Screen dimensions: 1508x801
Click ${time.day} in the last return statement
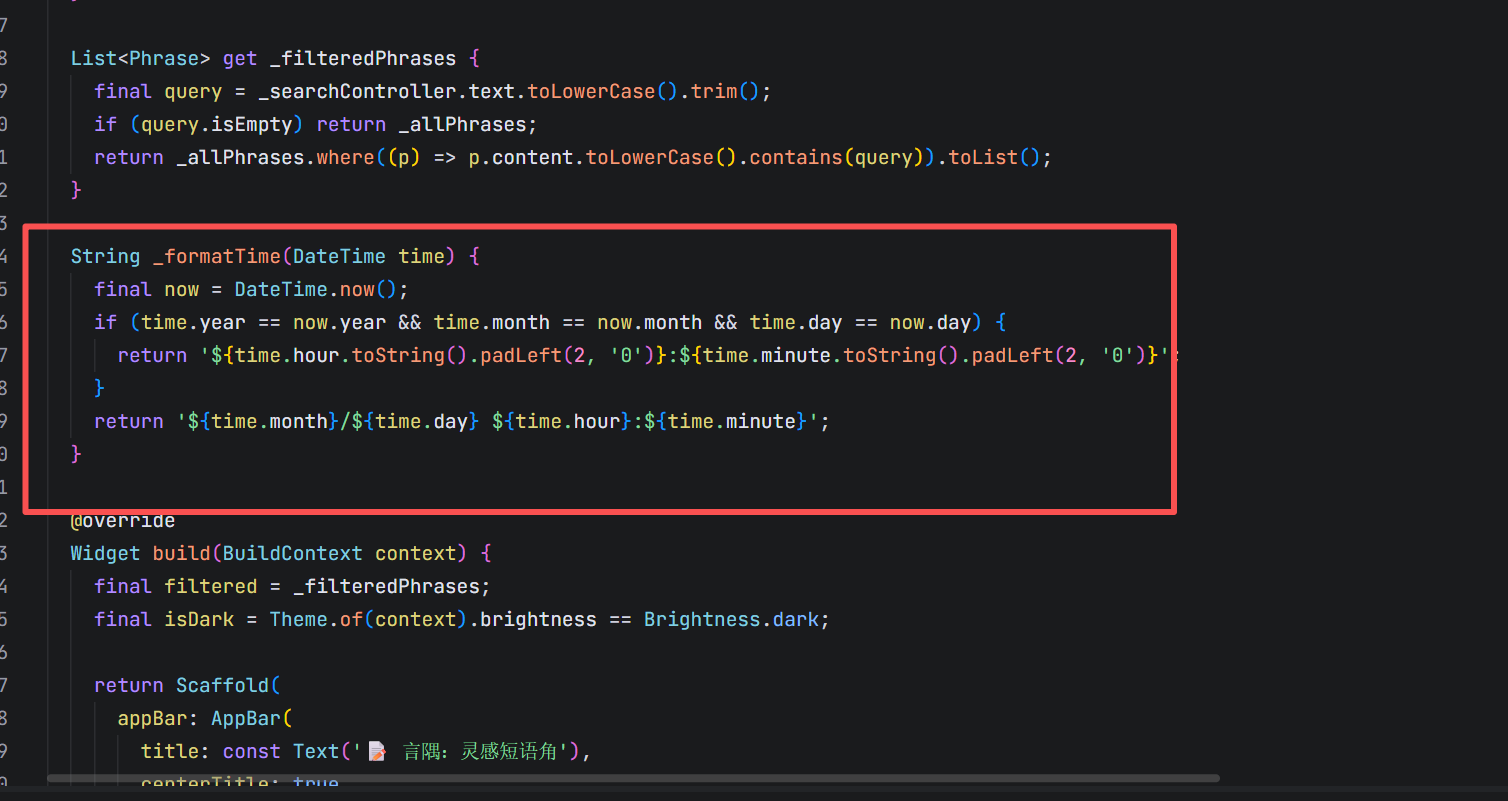(x=416, y=421)
